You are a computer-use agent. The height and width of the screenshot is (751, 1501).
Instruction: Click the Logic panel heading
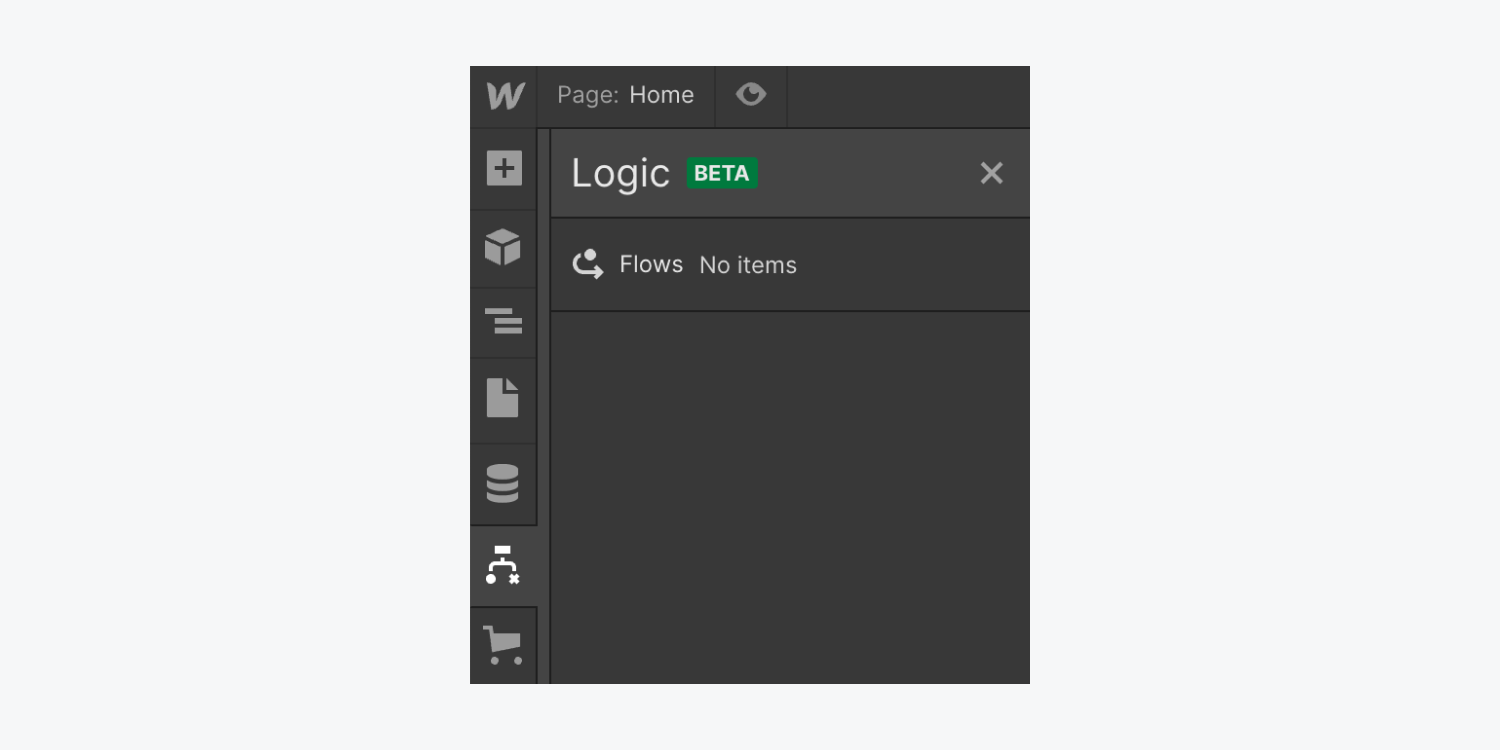click(x=620, y=173)
